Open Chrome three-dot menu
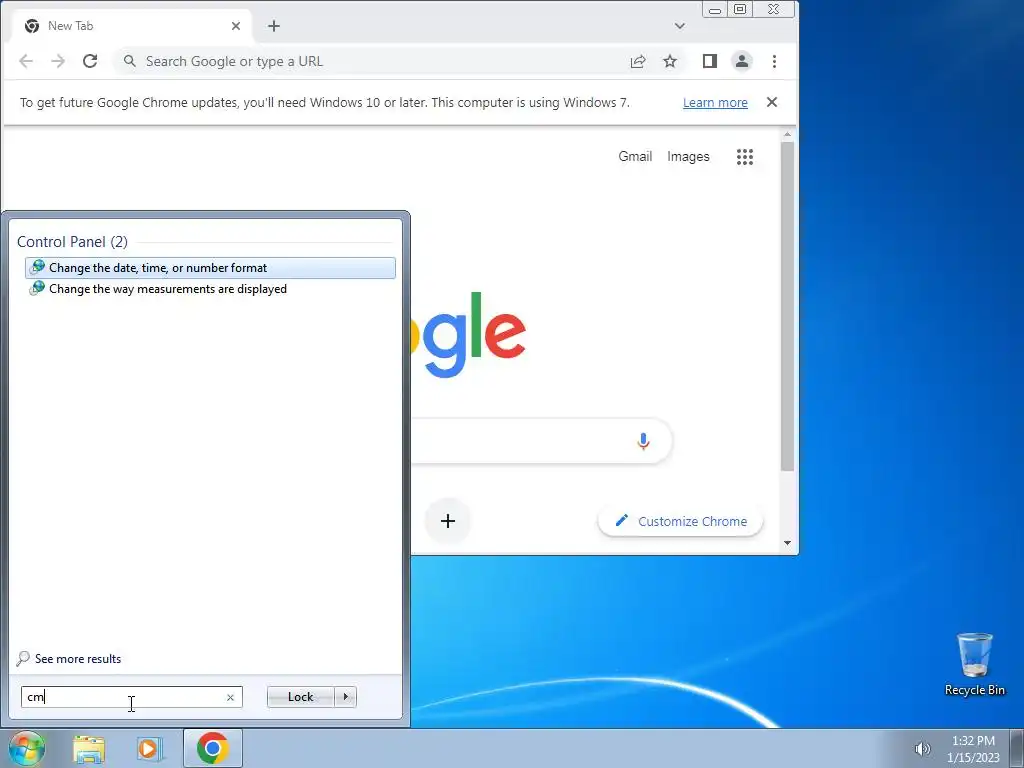 [x=775, y=61]
